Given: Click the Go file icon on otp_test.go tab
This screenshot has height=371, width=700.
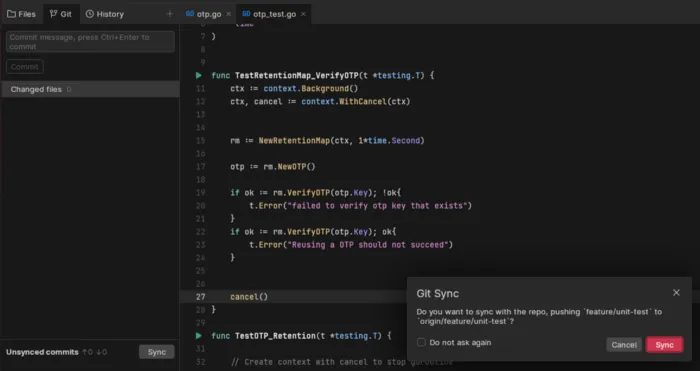Looking at the screenshot, I should point(246,14).
